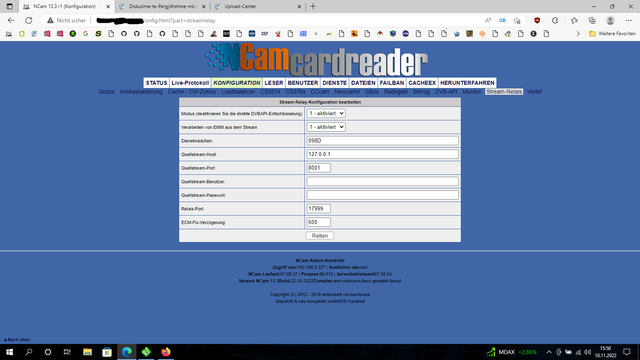Switch to the Diskutime-te-Pergjithshme tab
Viewport: 640px width, 360px height.
click(x=163, y=7)
